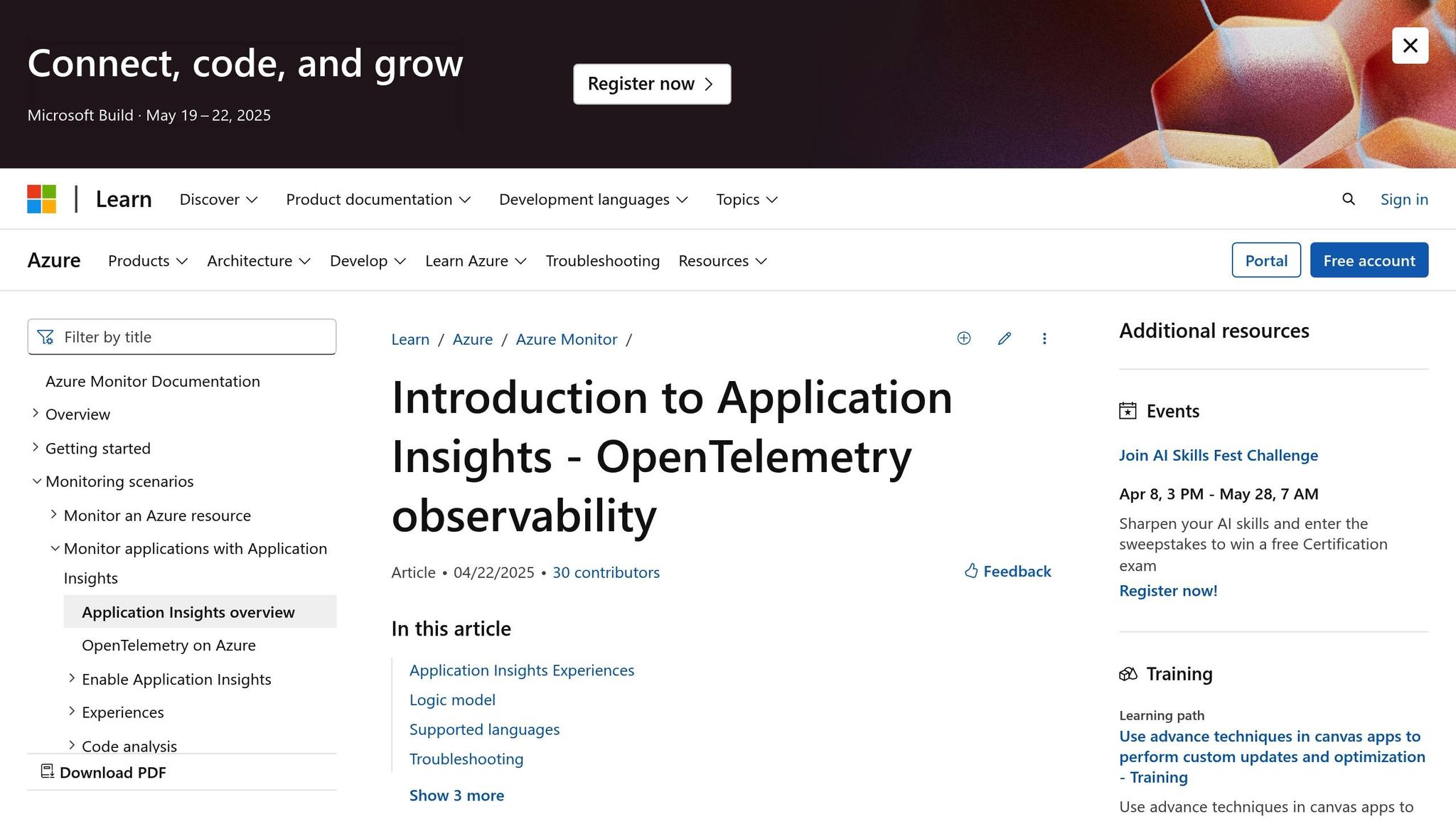
Task: Open the search magnifier icon
Action: point(1349,199)
